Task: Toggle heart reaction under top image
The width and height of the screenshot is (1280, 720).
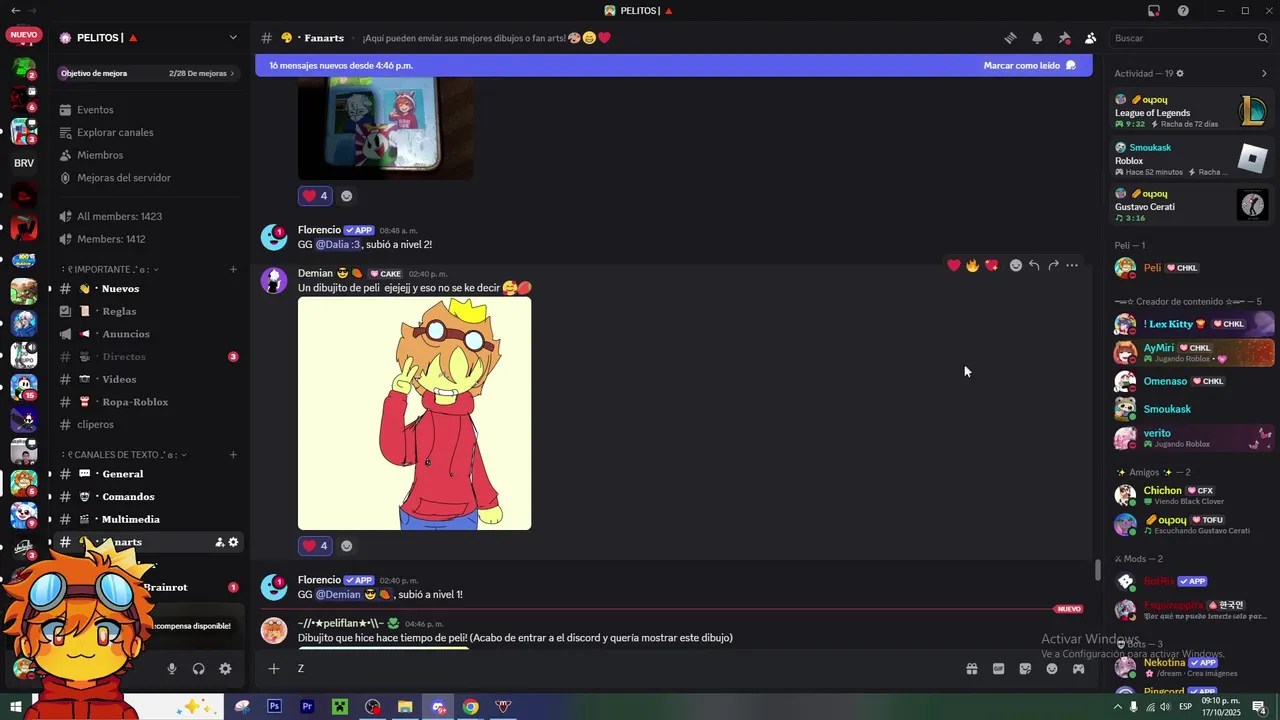Action: [x=315, y=196]
